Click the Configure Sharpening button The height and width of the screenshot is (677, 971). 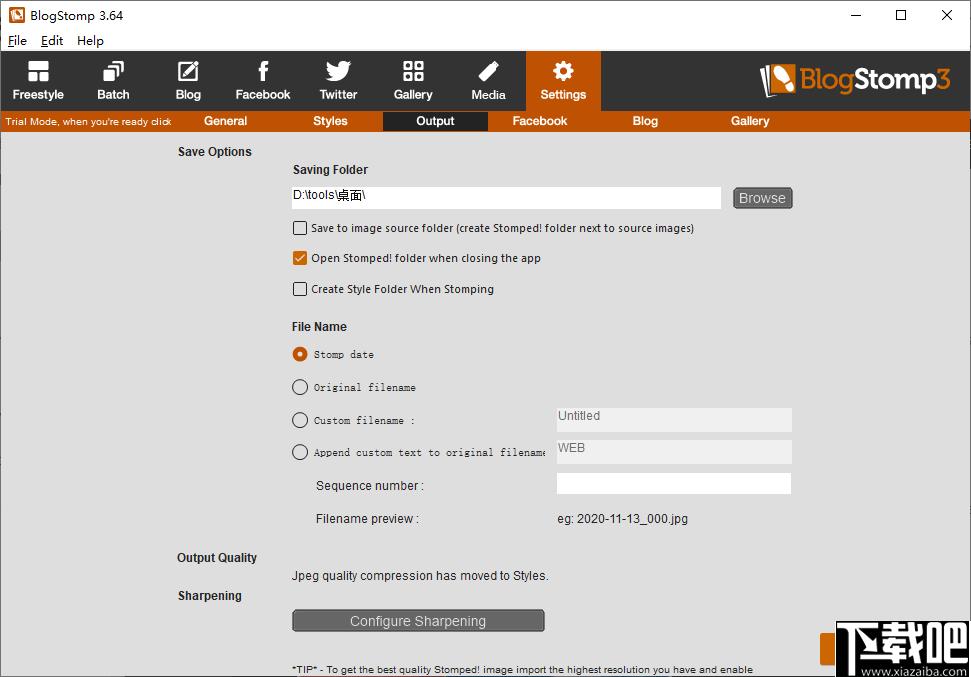point(418,621)
